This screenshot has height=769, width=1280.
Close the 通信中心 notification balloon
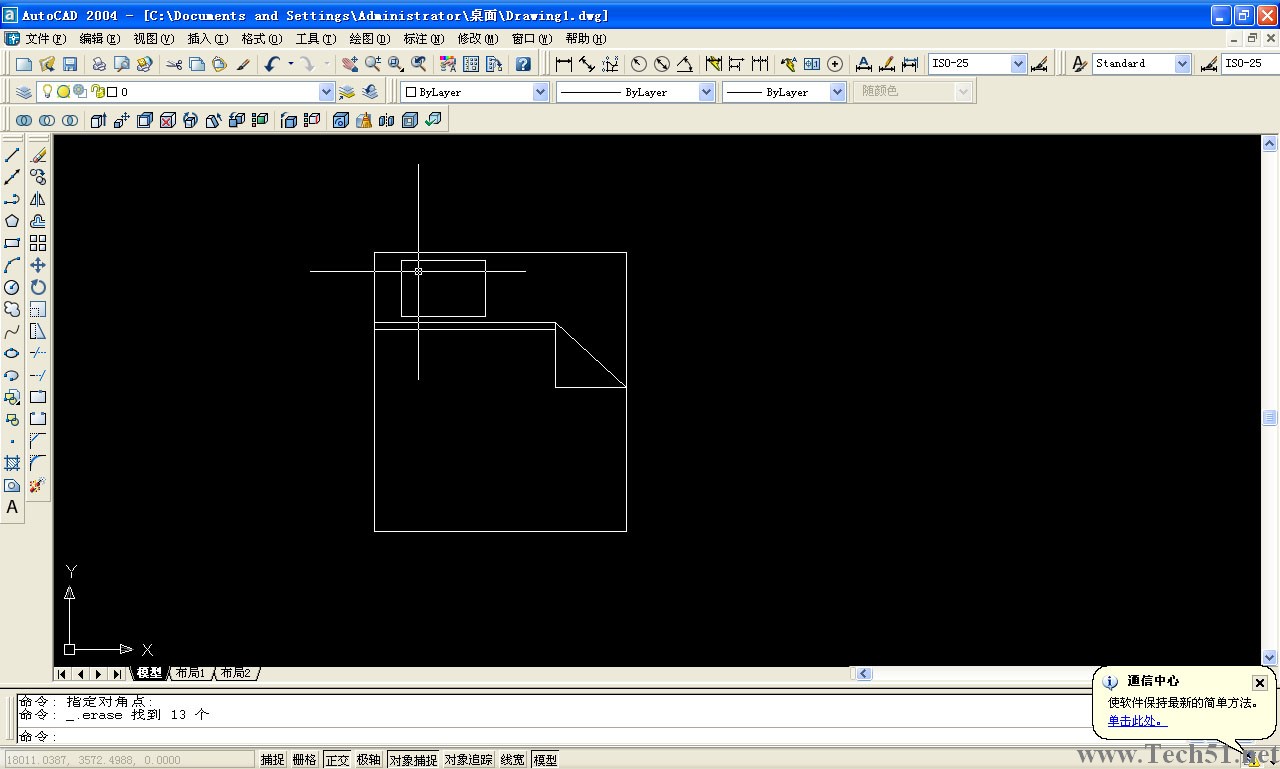point(1260,683)
